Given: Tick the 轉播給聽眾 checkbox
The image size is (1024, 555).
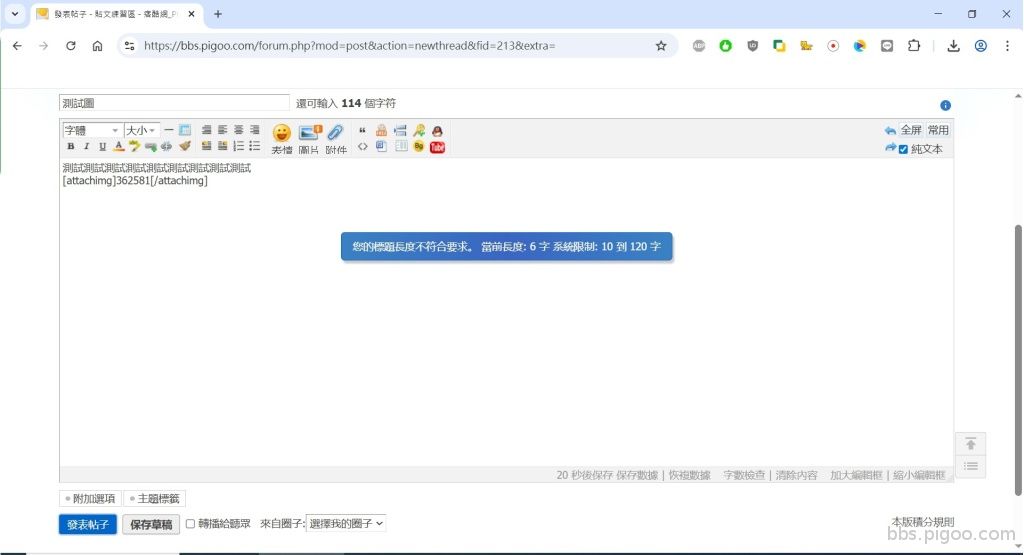Looking at the screenshot, I should [191, 524].
